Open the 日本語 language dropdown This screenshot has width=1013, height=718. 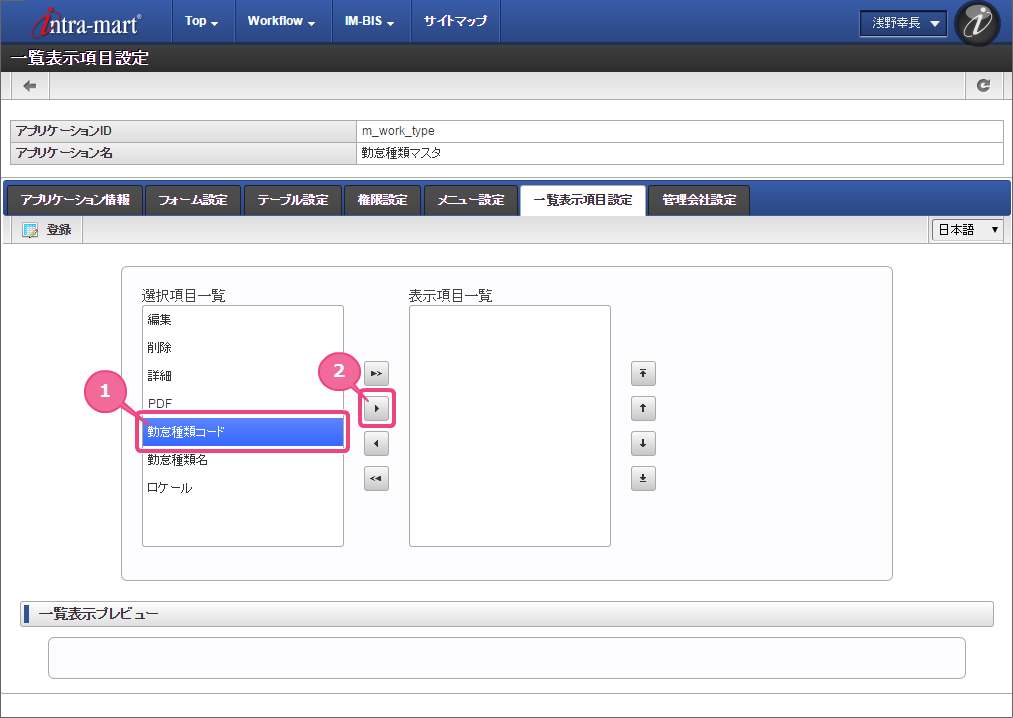[967, 230]
